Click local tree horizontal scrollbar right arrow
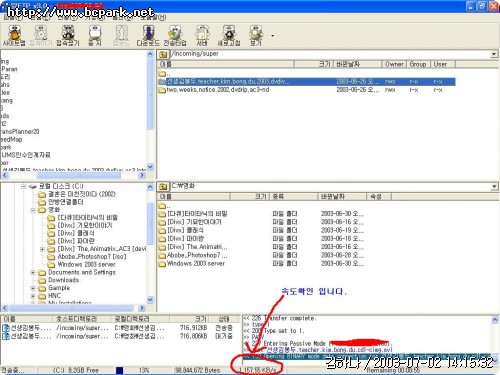The image size is (500, 375). 142,308
